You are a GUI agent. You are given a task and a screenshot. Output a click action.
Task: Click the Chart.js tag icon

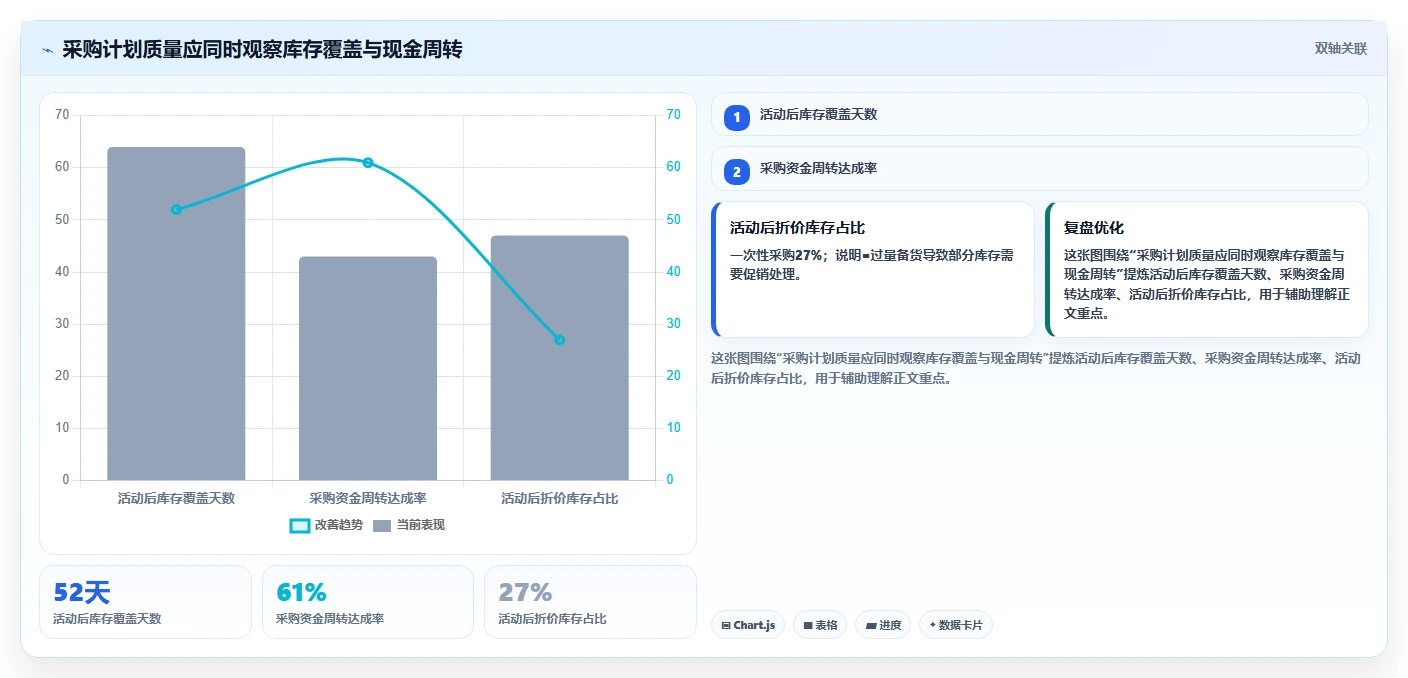pos(726,625)
